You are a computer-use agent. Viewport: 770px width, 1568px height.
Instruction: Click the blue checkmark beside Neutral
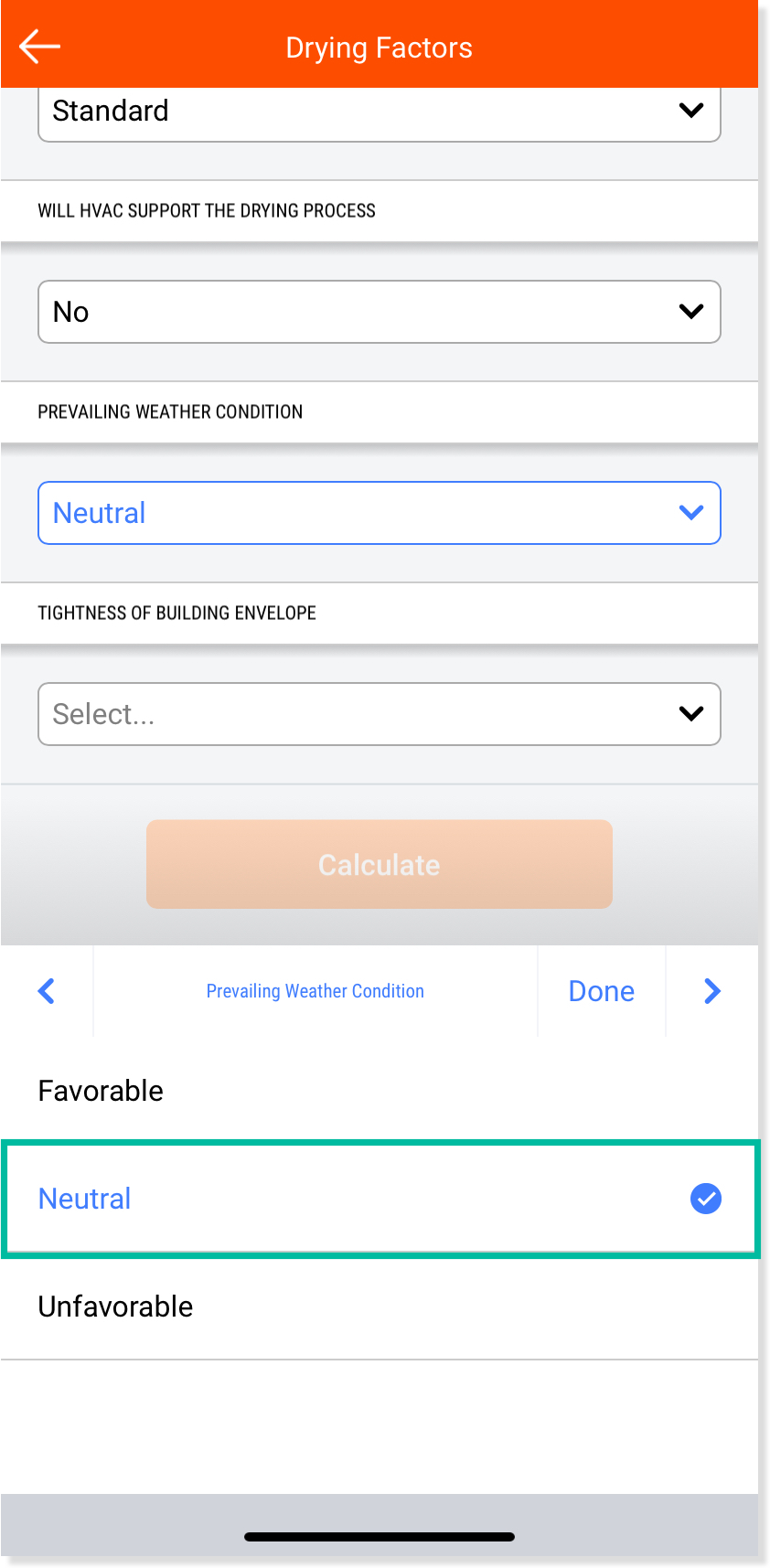706,1199
